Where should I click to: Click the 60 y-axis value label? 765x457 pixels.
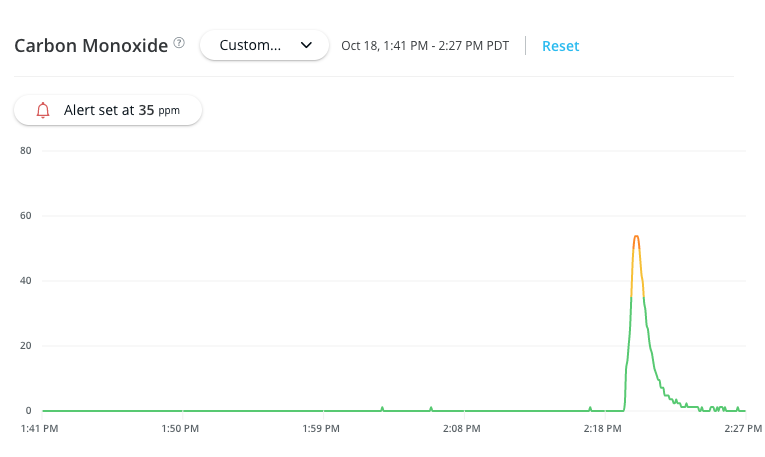pos(26,216)
